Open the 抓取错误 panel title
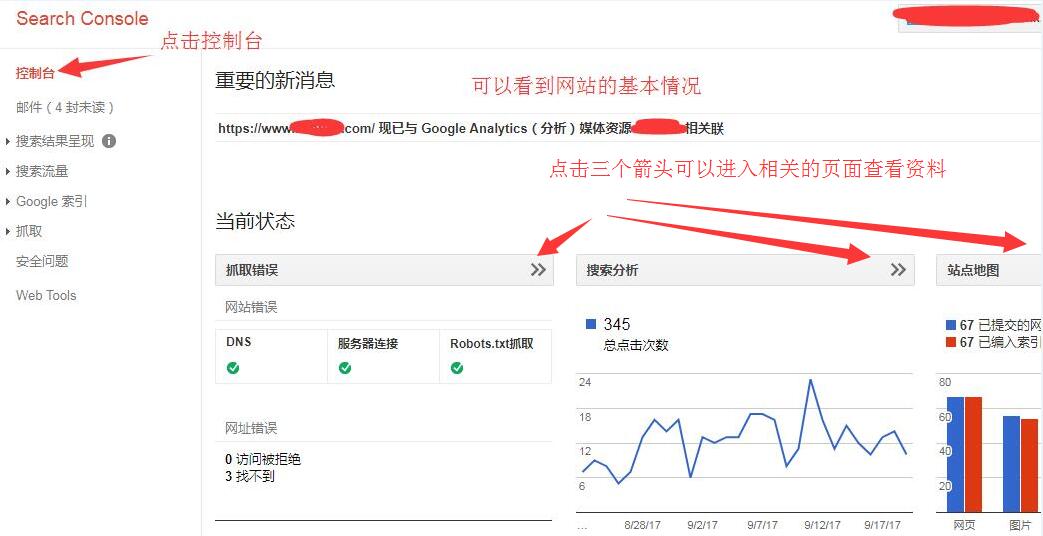Screen dimensions: 1043x536 point(252,270)
